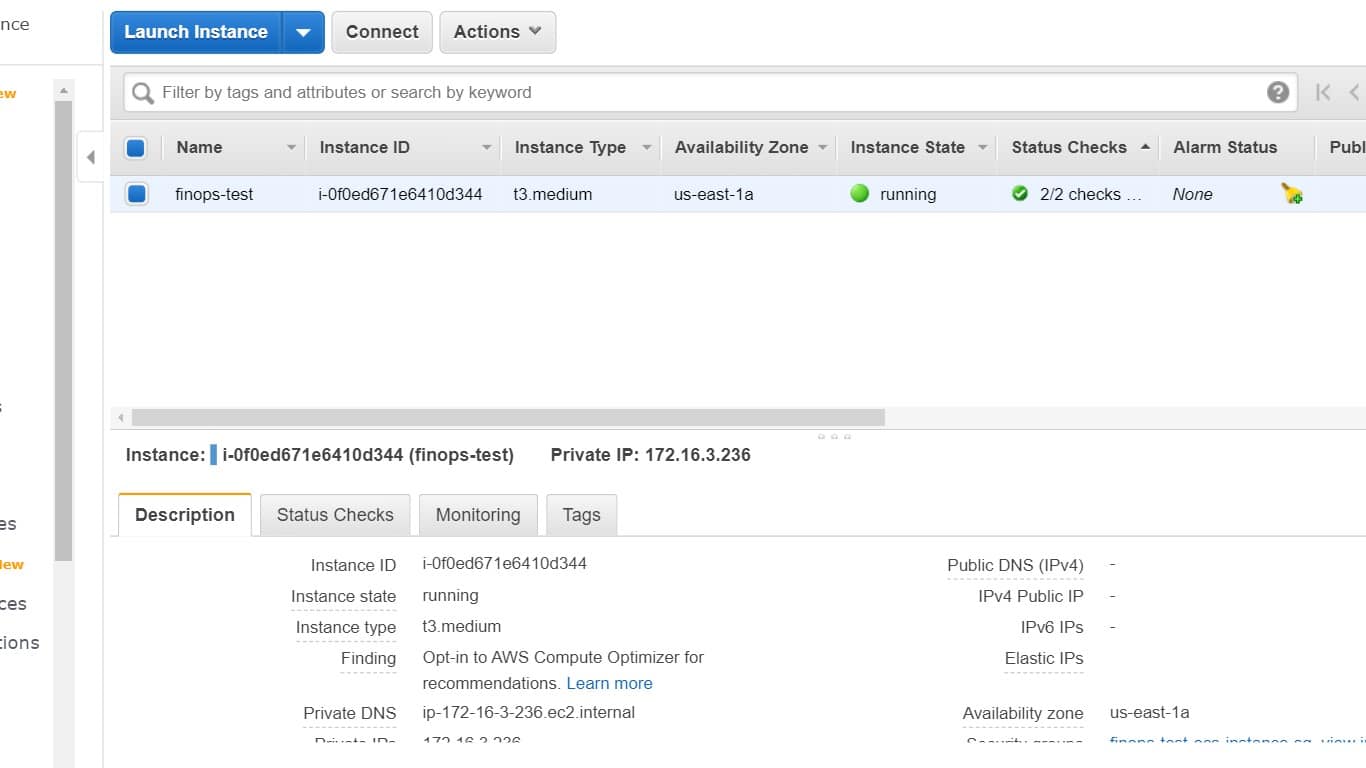Expand the Launch Instance split-button arrow

coord(303,31)
